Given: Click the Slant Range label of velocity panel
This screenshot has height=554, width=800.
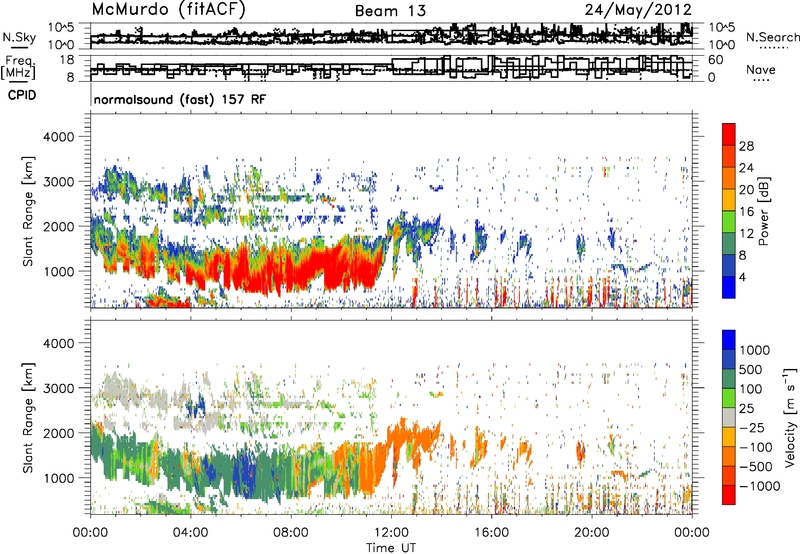Looking at the screenshot, I should pos(28,417).
